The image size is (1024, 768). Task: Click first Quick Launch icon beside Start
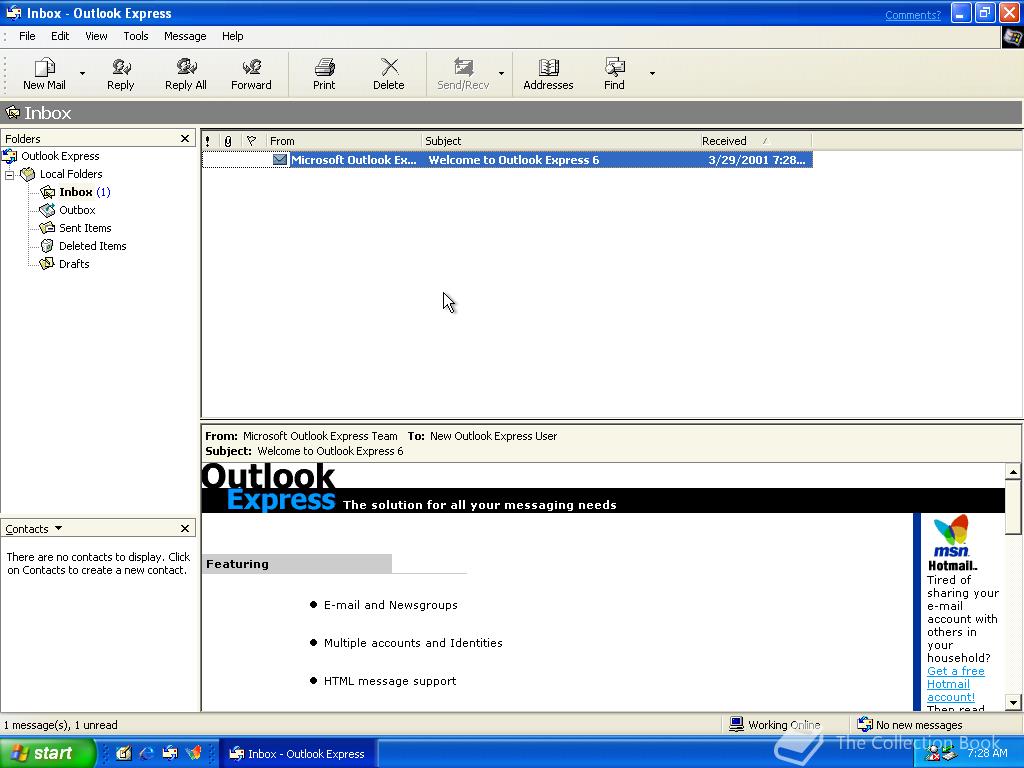[x=123, y=754]
